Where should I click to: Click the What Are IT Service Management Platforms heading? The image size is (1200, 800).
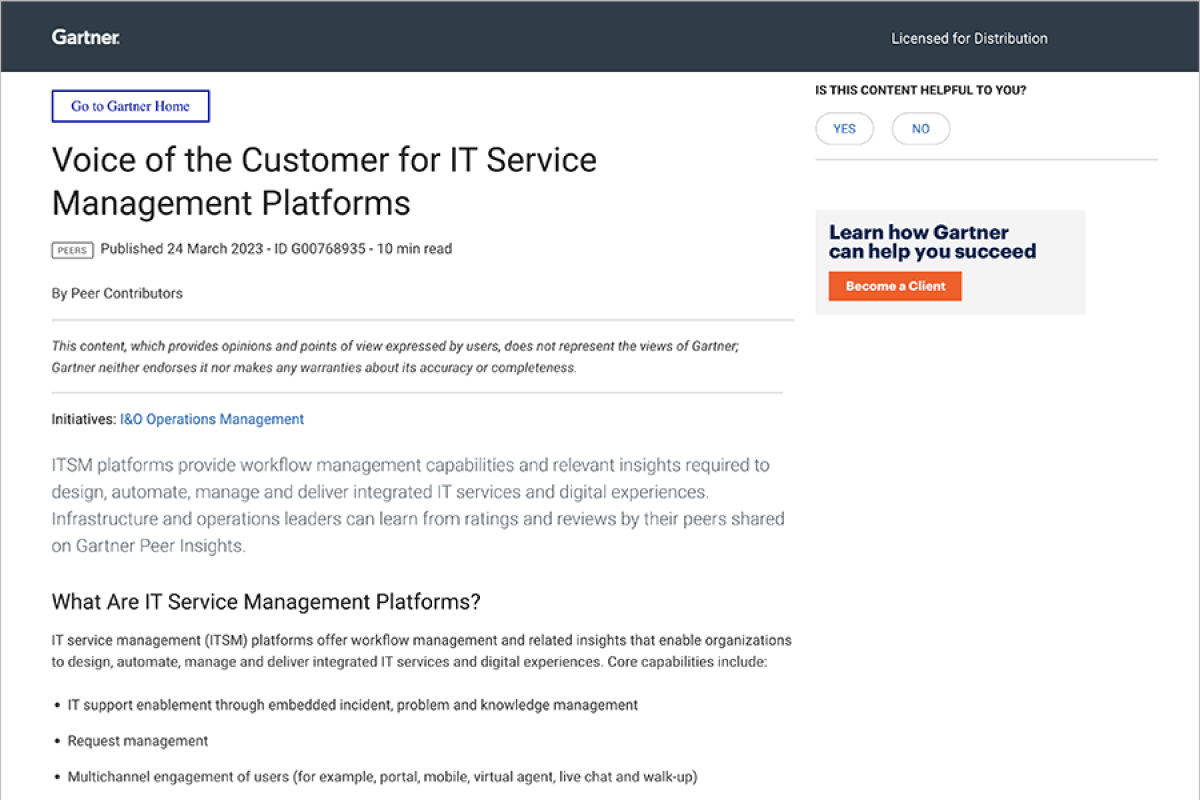click(x=266, y=602)
